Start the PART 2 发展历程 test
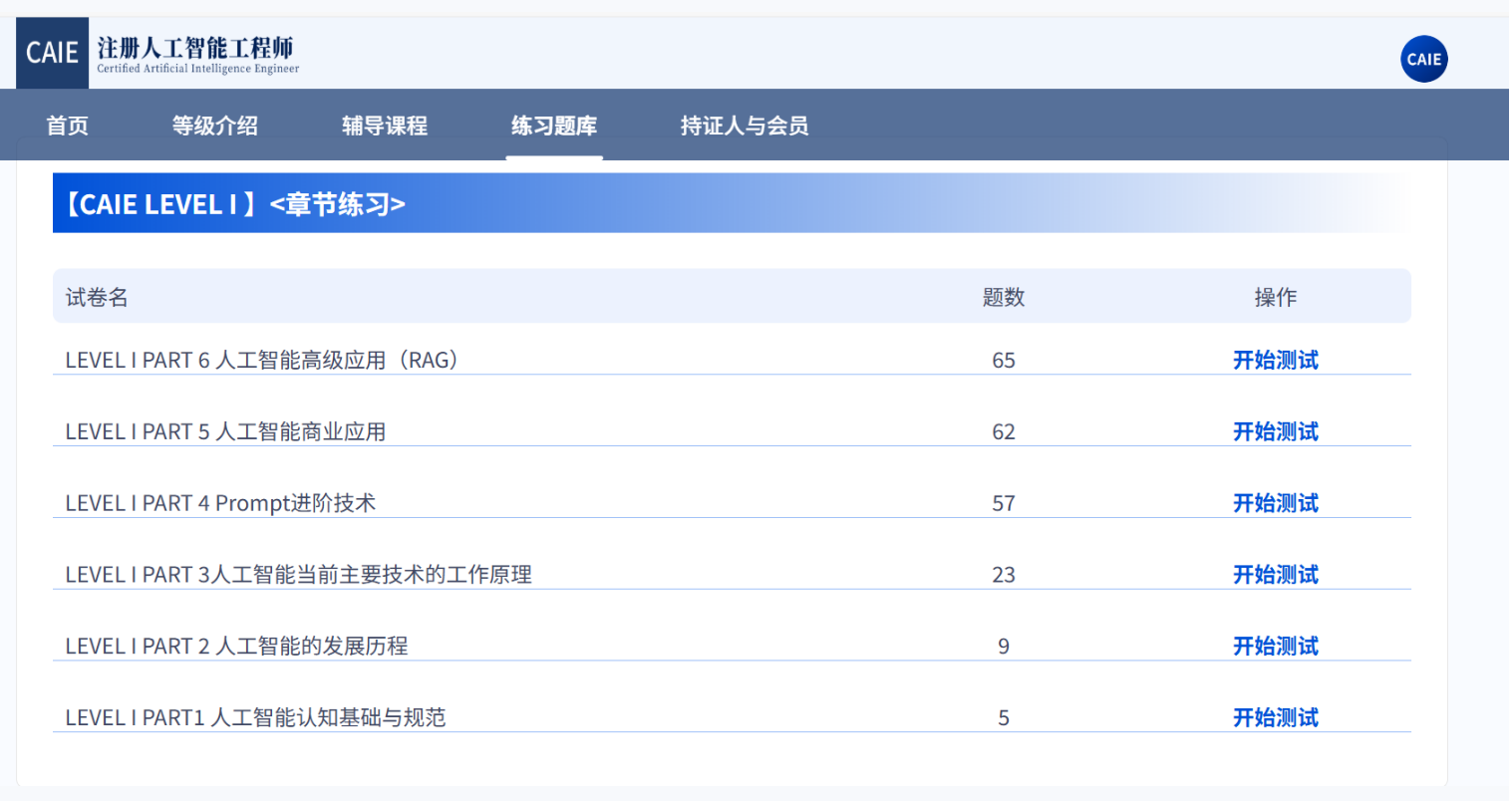Screen dimensions: 1512x801 point(1275,647)
